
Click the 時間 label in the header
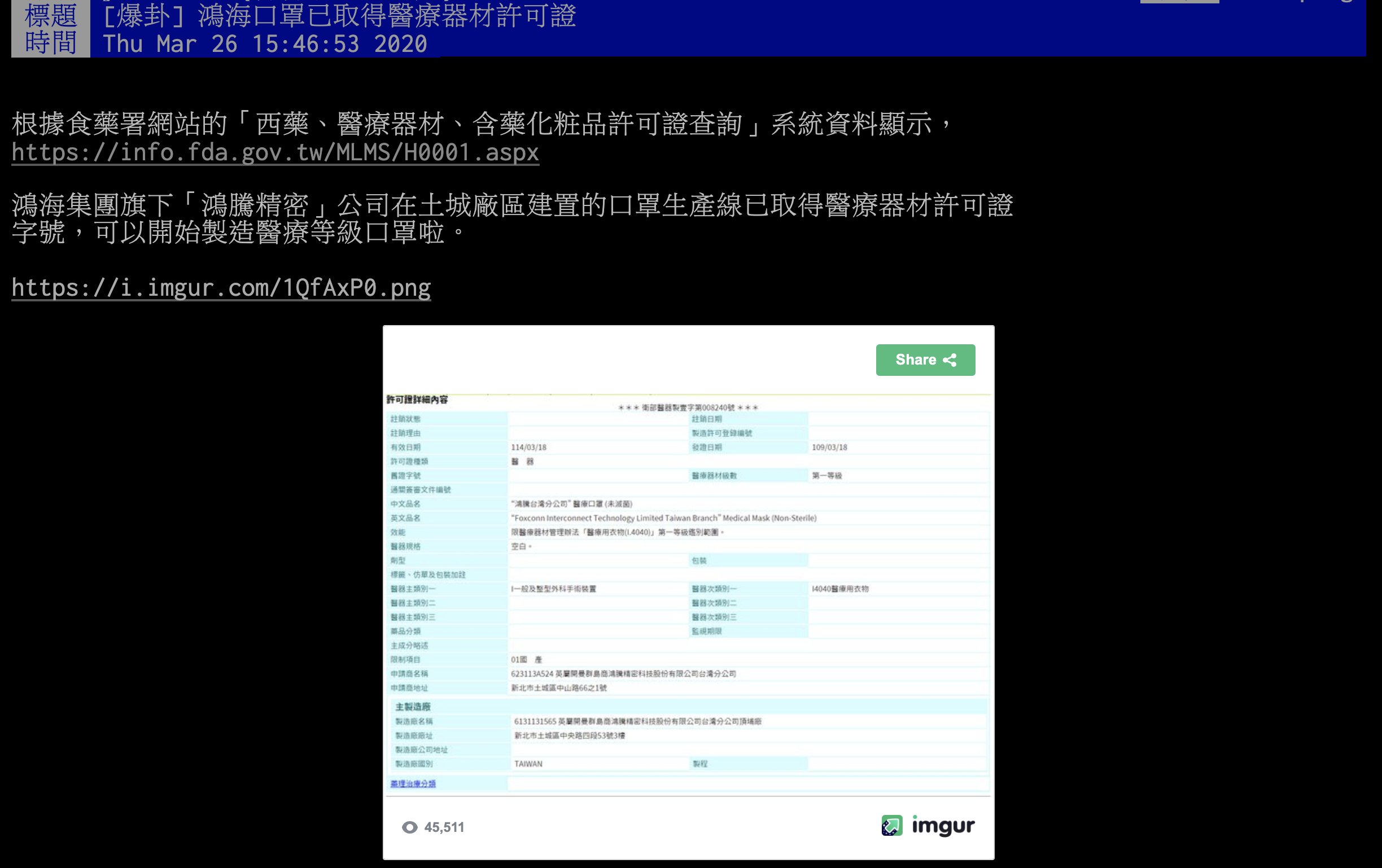click(x=50, y=43)
